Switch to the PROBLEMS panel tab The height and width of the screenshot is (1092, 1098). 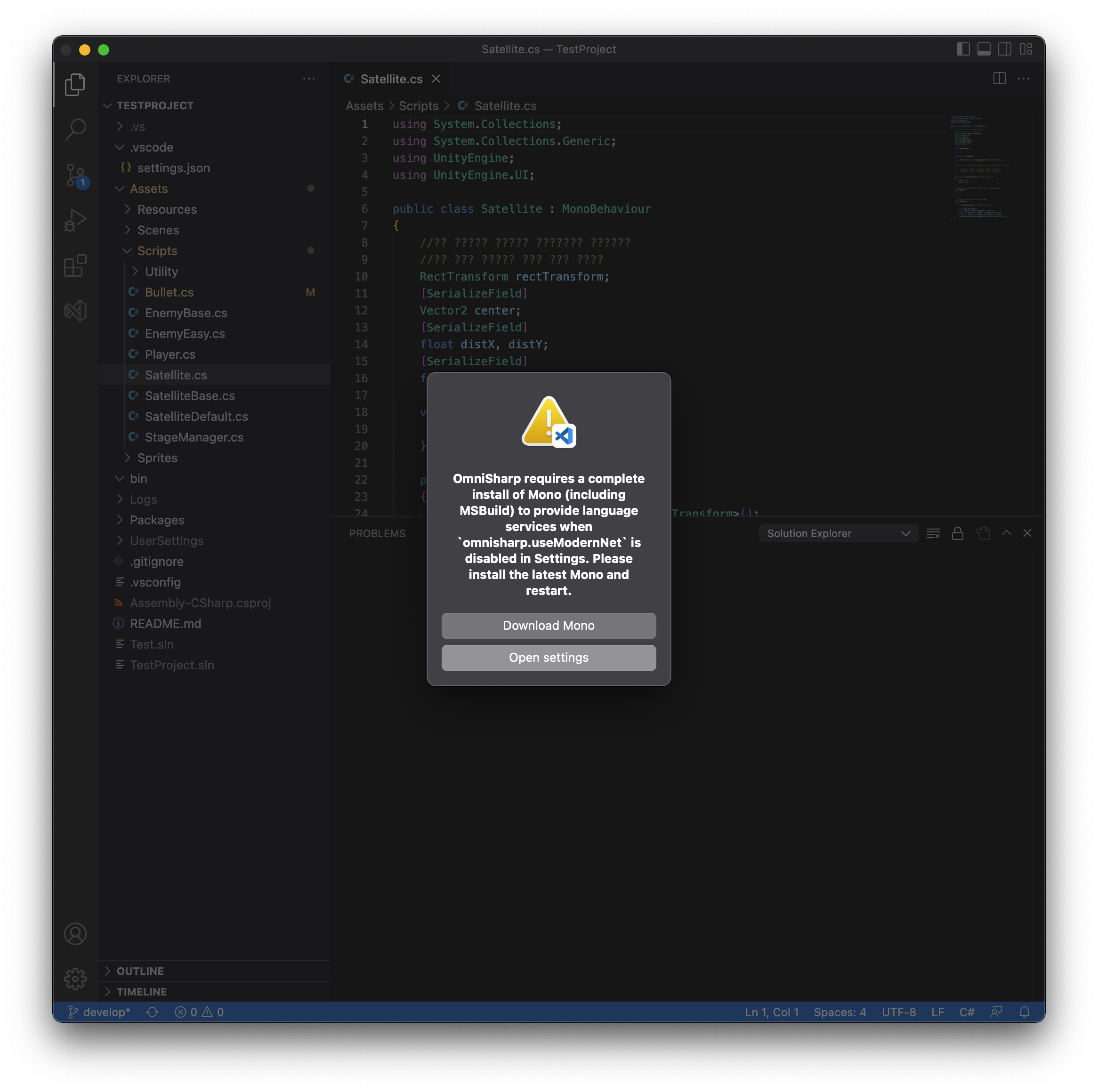pyautogui.click(x=377, y=533)
